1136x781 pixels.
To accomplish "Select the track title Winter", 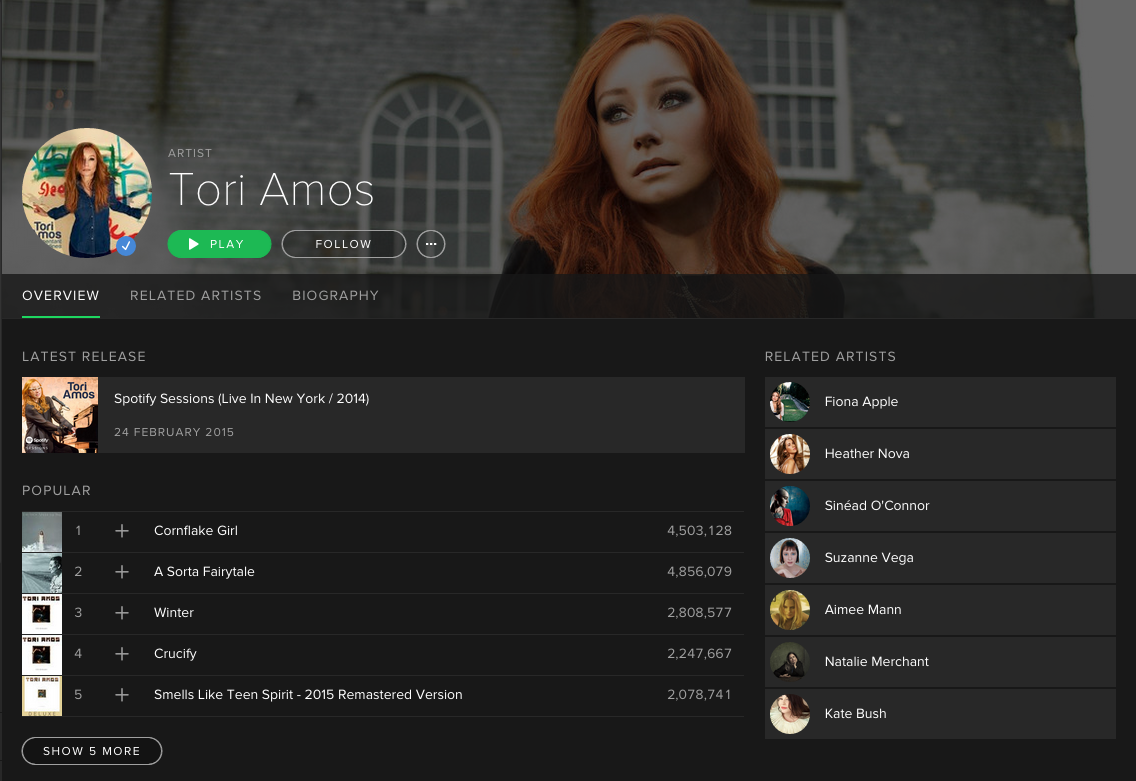I will pyautogui.click(x=174, y=612).
